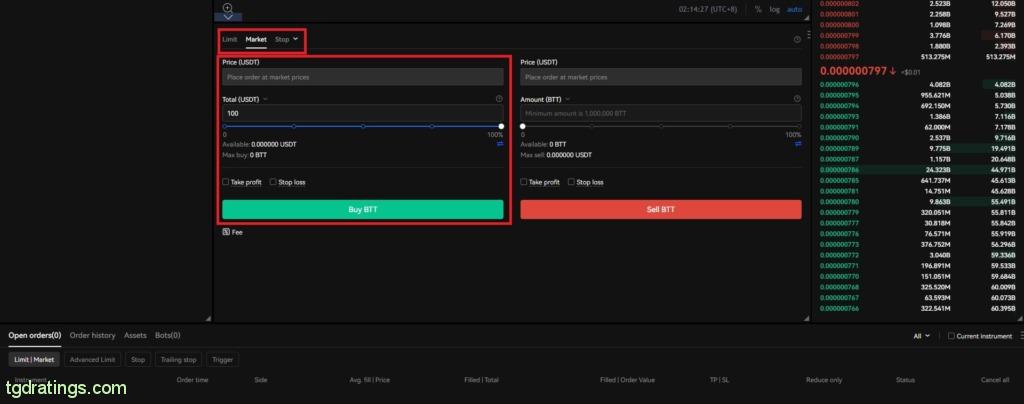Open the Assets tab
This screenshot has width=1024, height=404.
click(x=135, y=335)
